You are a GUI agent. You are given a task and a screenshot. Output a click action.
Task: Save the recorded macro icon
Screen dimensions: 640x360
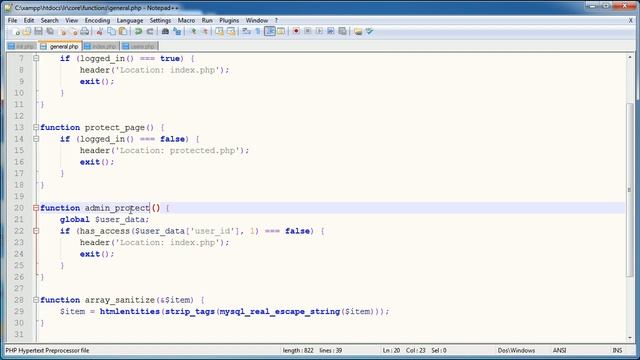pyautogui.click(x=342, y=31)
